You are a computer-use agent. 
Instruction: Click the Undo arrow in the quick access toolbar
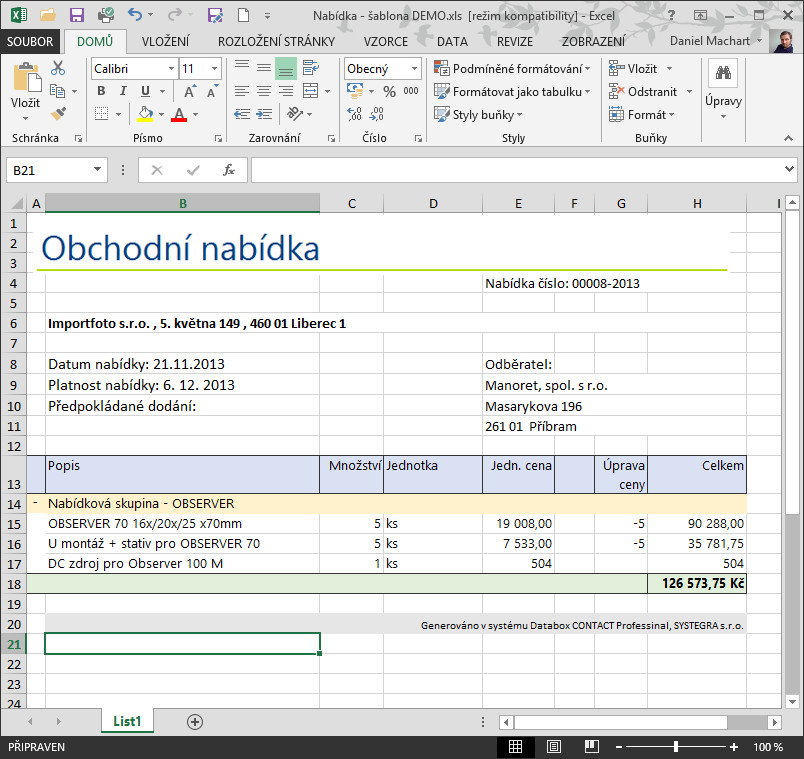coord(135,15)
